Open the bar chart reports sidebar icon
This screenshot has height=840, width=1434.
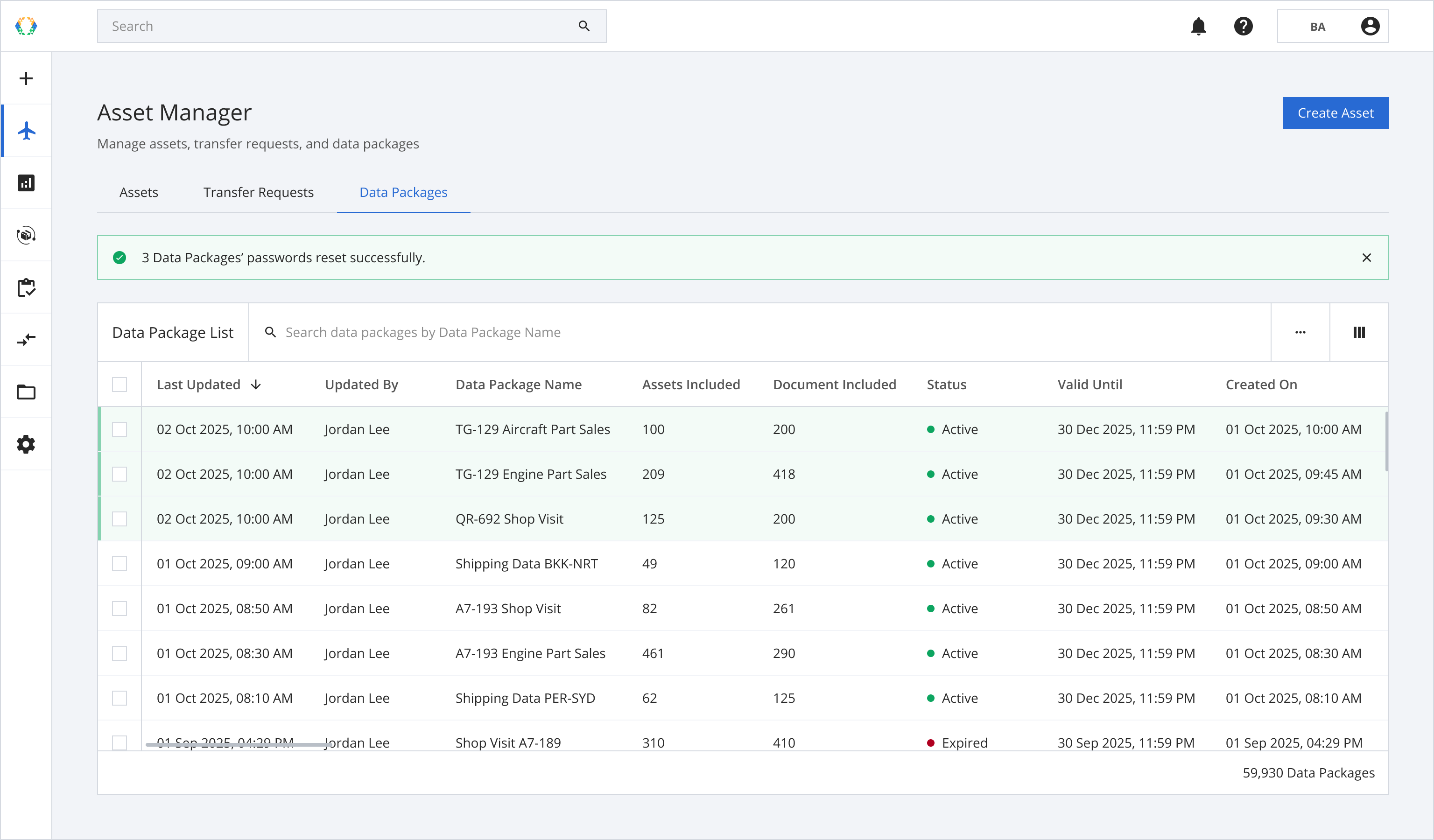tap(26, 183)
